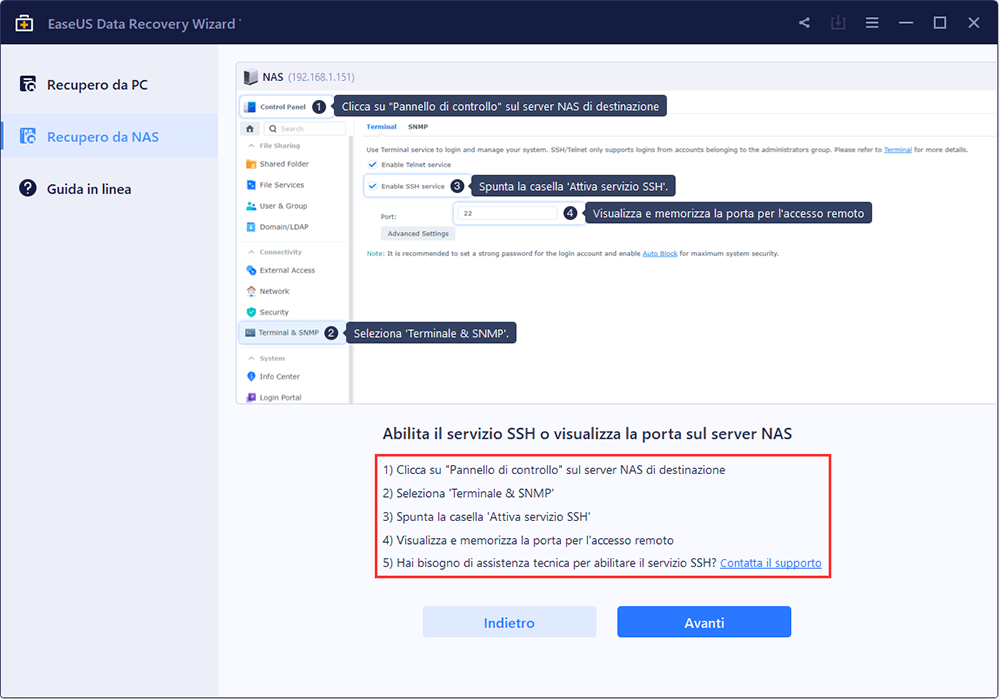Toggle the Enable Telnet service checkbox
This screenshot has width=1000, height=700.
pos(372,164)
